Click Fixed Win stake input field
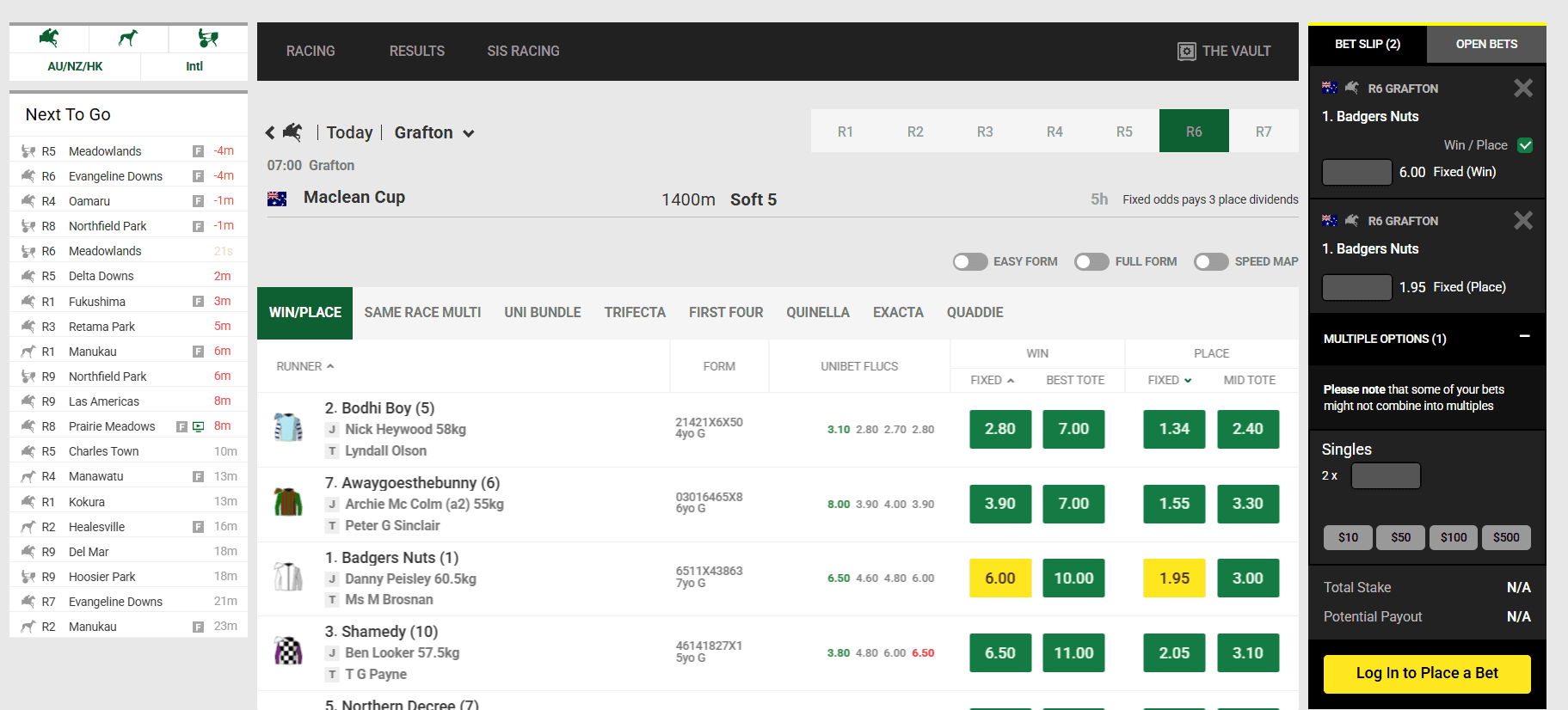The image size is (1568, 710). tap(1356, 172)
